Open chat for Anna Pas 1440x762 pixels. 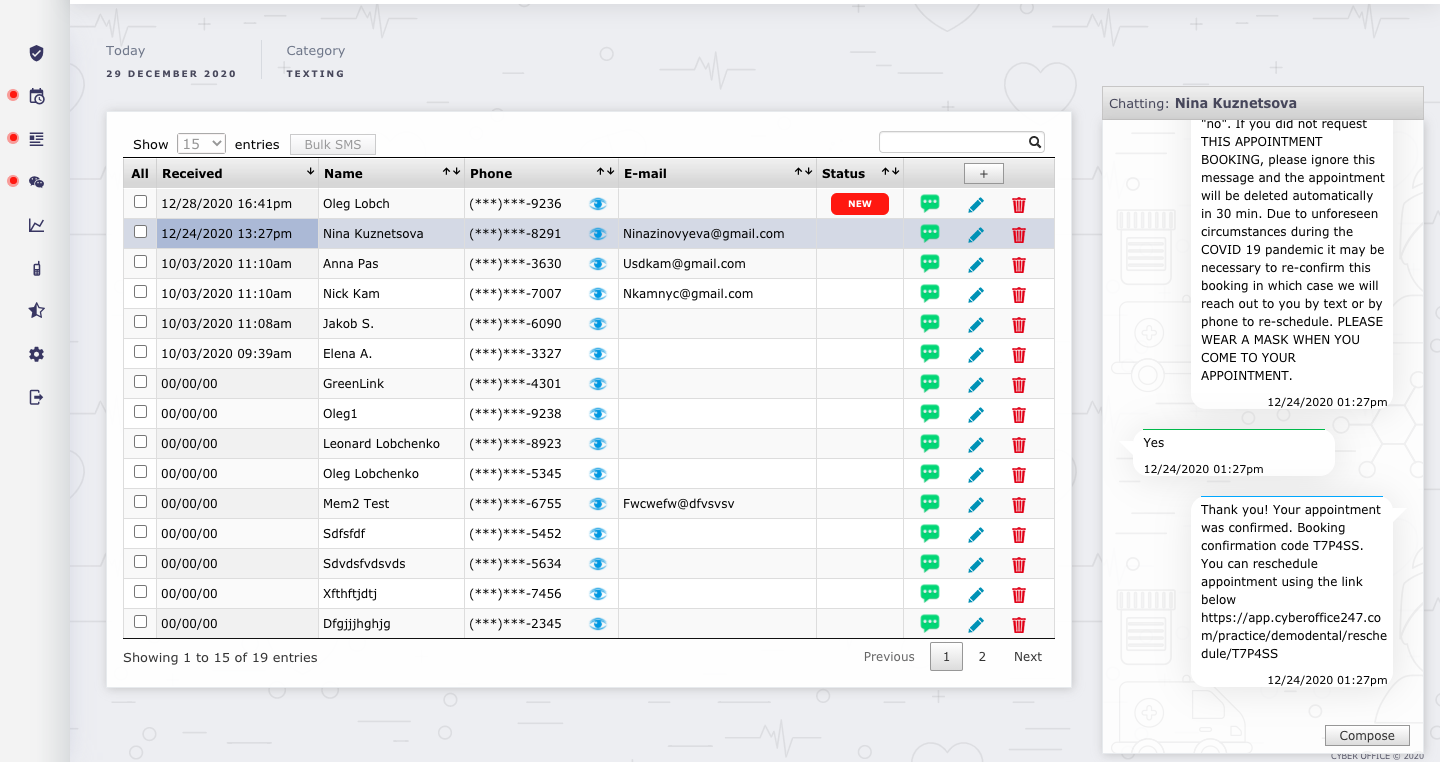(x=930, y=263)
